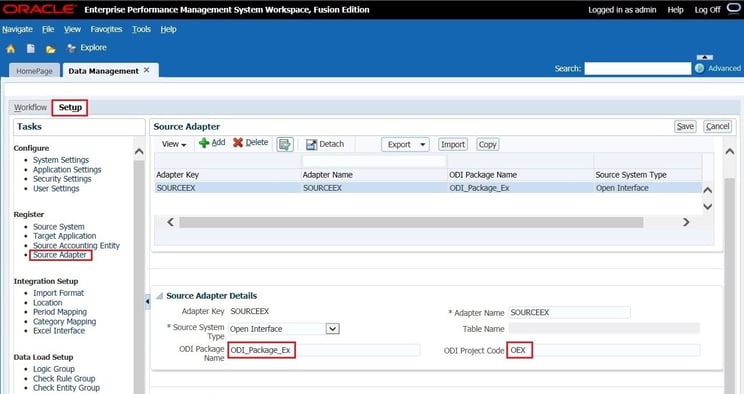Open Source Accounting Entity task
The height and width of the screenshot is (394, 744).
(x=76, y=245)
